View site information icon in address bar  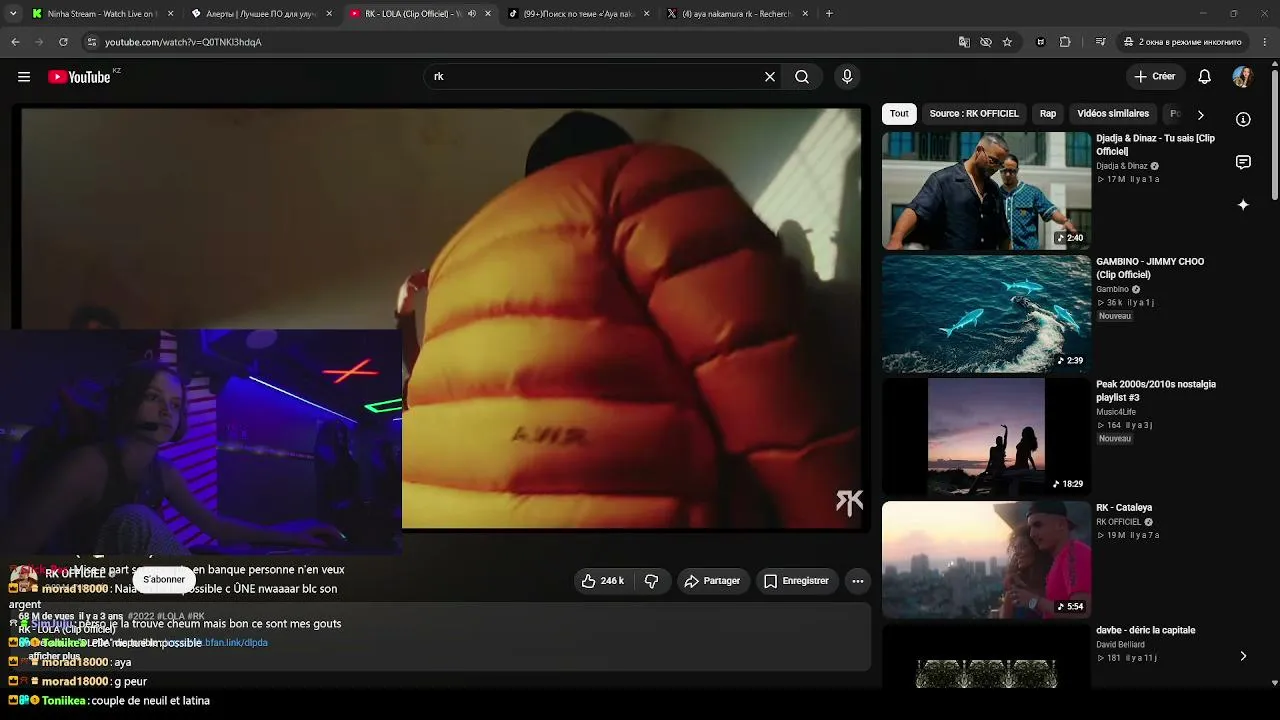point(92,42)
